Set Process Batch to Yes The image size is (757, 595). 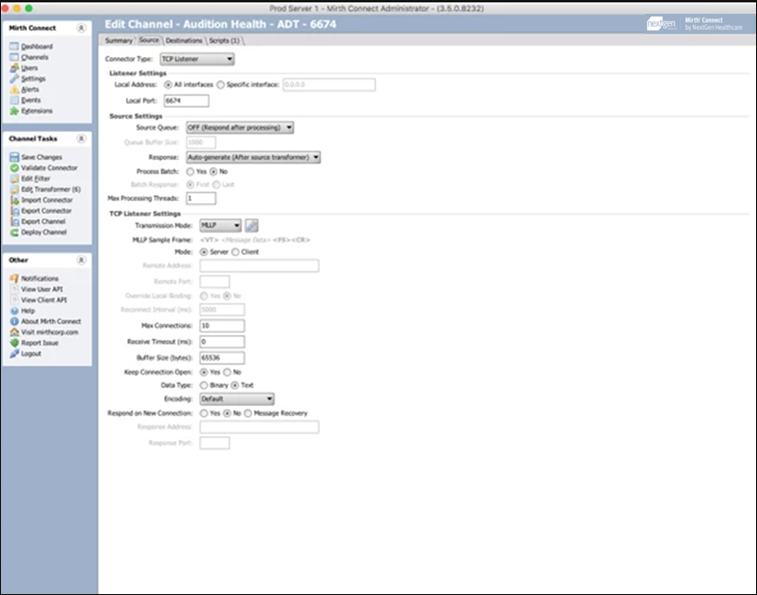pyautogui.click(x=190, y=171)
